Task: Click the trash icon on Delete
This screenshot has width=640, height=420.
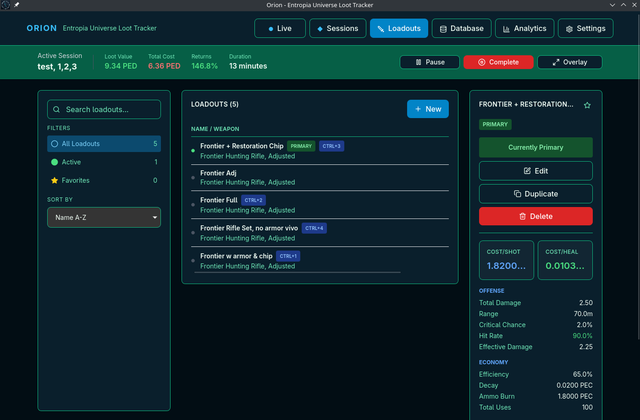Action: pos(522,216)
